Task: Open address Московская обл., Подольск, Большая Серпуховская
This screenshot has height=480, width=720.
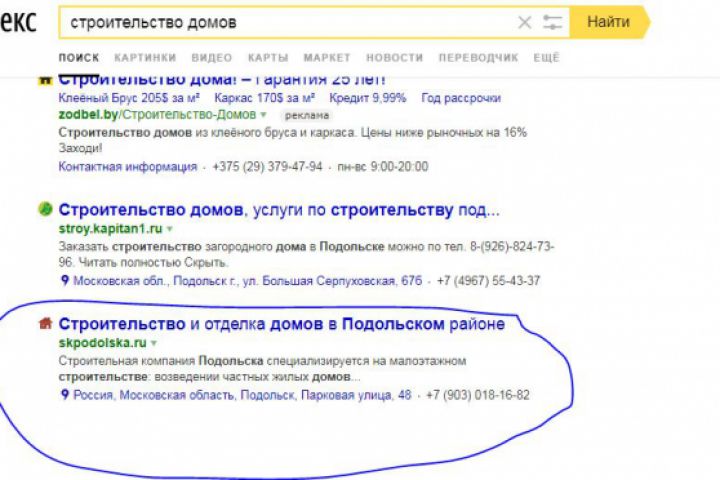Action: 248,281
